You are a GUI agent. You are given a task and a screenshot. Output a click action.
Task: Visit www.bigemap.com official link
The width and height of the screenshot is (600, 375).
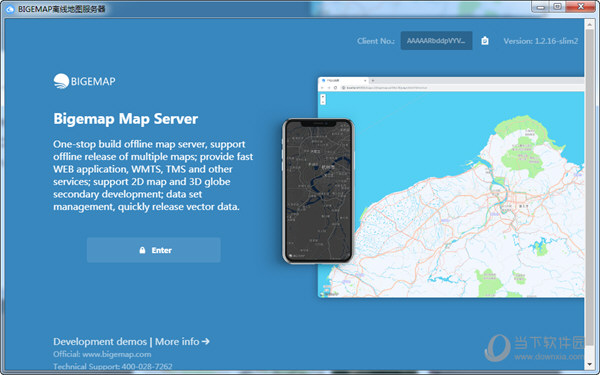117,354
